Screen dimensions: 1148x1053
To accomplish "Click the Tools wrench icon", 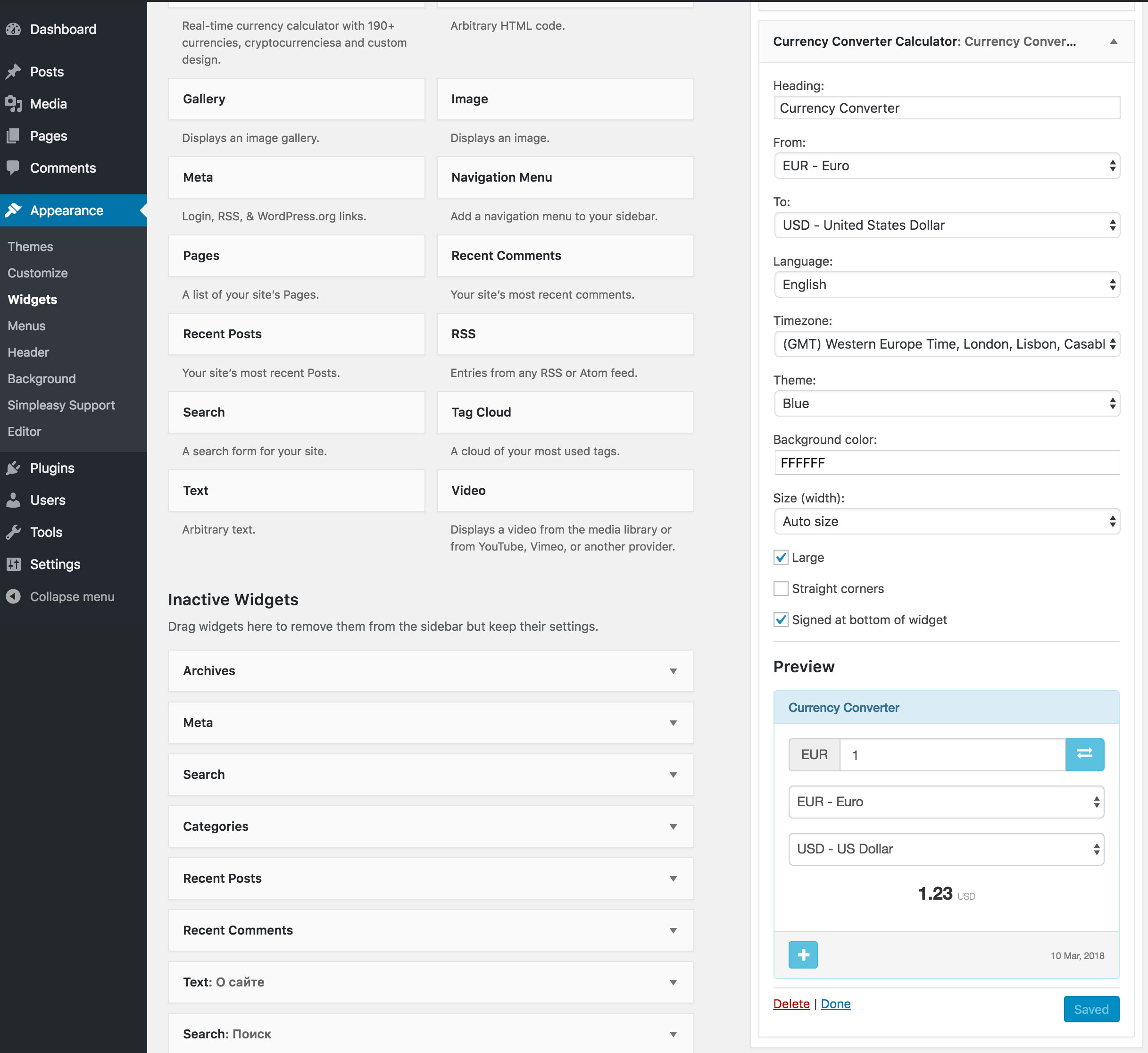I will tap(13, 532).
